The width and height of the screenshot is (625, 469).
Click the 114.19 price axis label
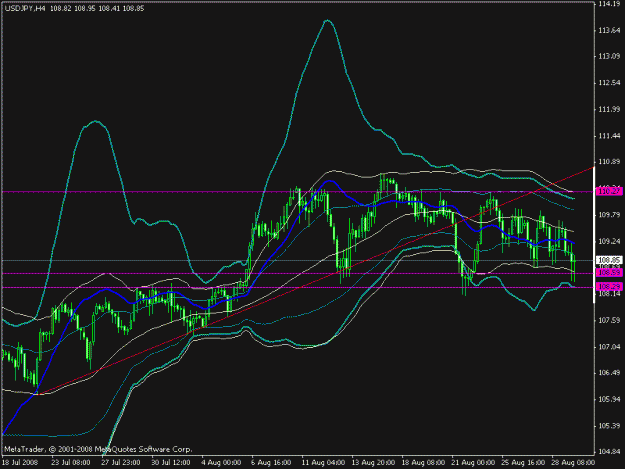pos(609,4)
